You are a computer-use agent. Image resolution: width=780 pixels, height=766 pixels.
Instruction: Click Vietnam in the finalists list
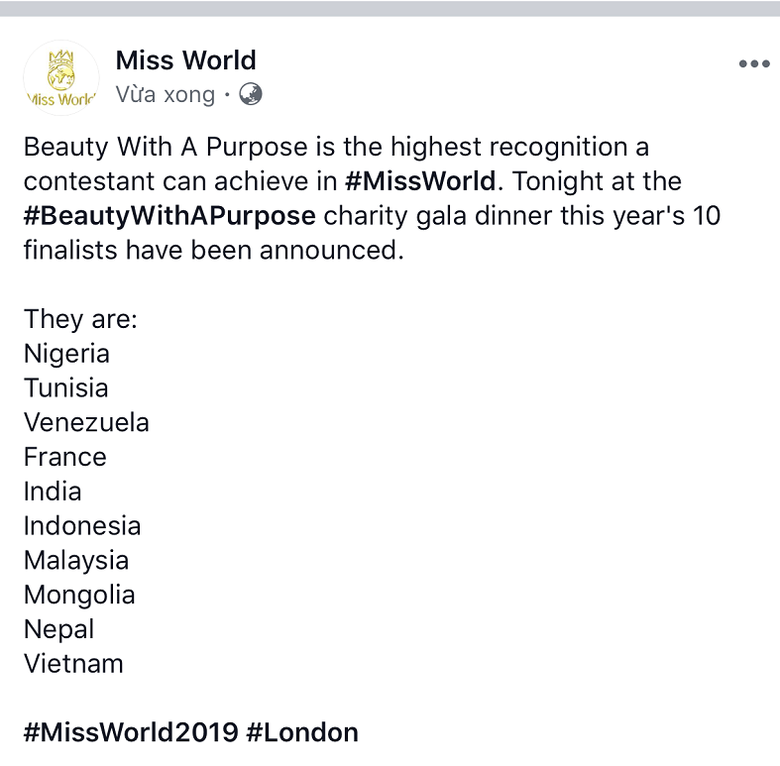(74, 663)
